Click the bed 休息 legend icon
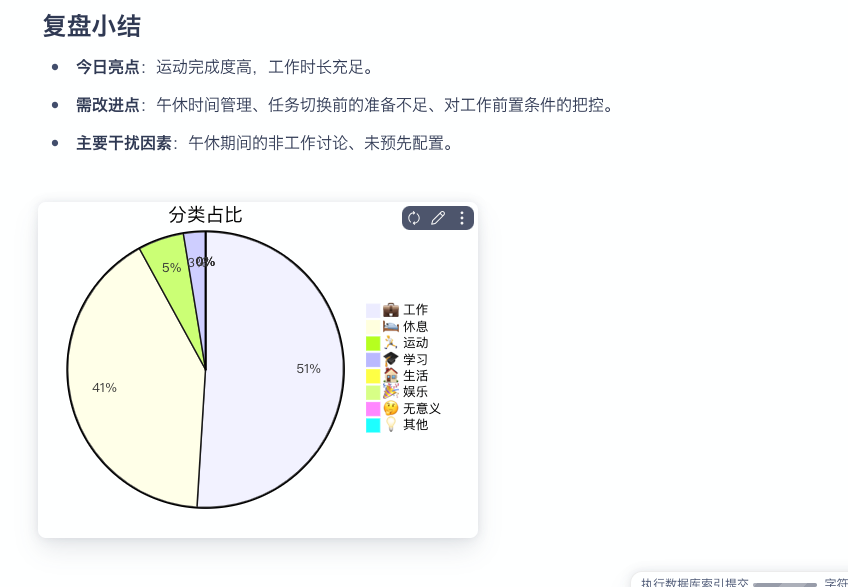This screenshot has width=848, height=587. (391, 326)
